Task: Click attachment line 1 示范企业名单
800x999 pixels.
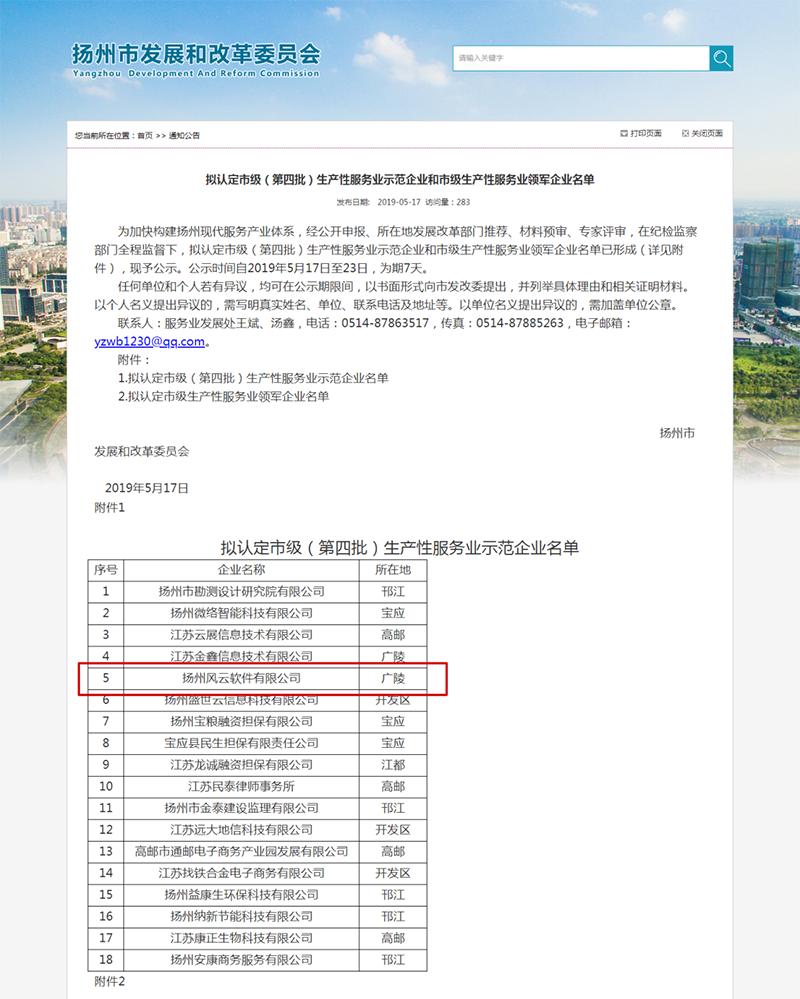Action: [x=253, y=378]
